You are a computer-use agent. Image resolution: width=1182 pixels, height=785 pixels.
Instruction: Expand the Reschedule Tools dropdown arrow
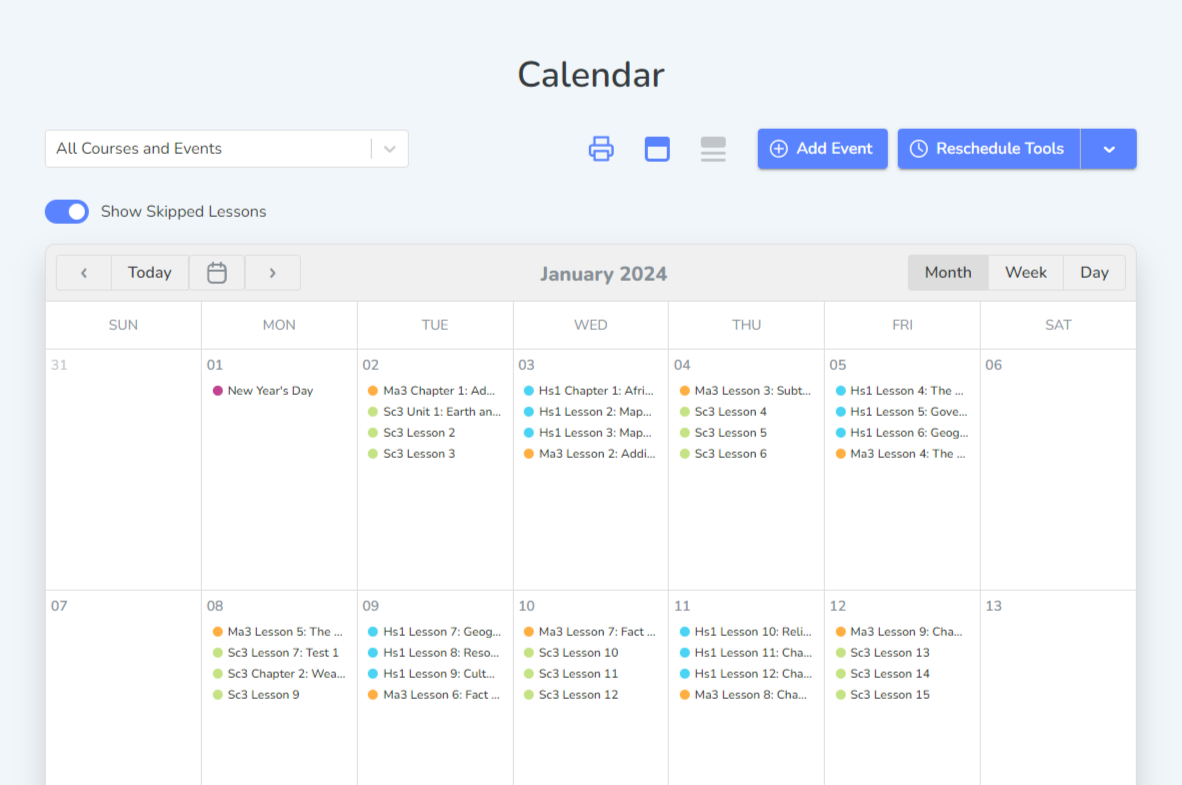[x=1108, y=149]
